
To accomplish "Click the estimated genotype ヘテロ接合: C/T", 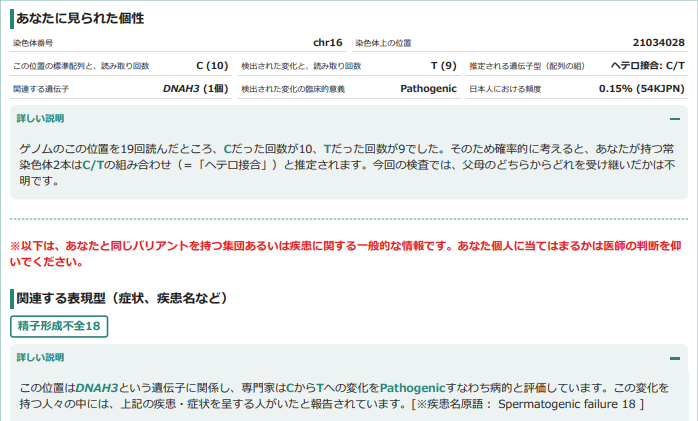I will 647,66.
